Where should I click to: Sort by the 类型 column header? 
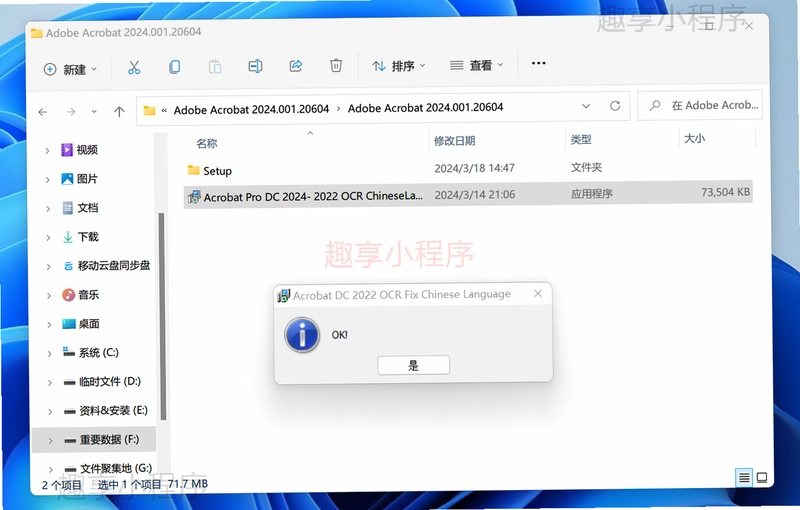(x=581, y=139)
